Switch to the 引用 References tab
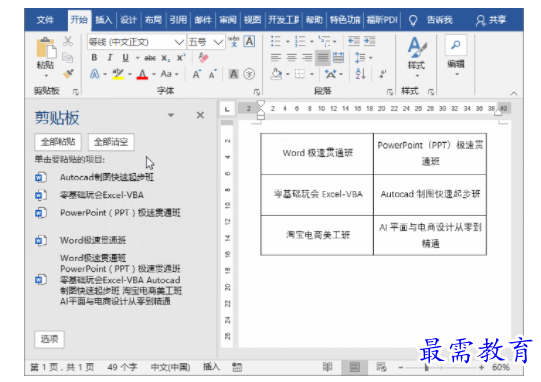 (178, 20)
